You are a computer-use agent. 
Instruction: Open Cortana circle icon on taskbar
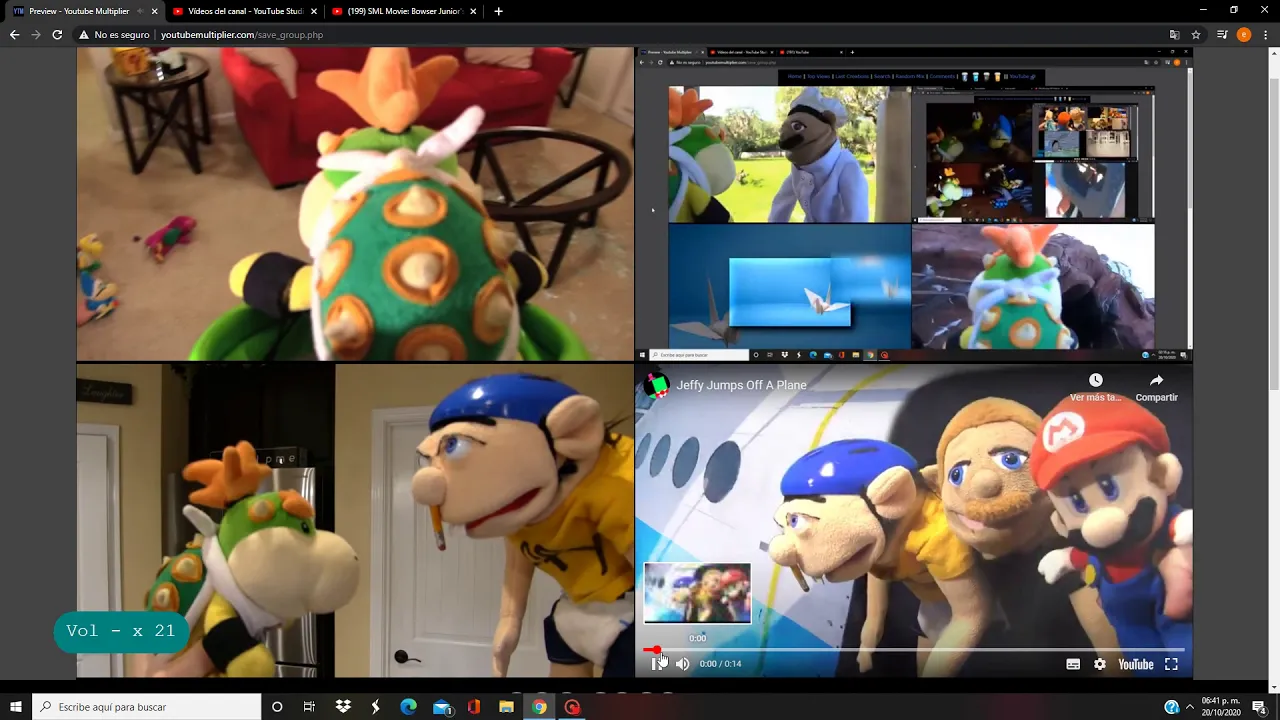pos(277,707)
